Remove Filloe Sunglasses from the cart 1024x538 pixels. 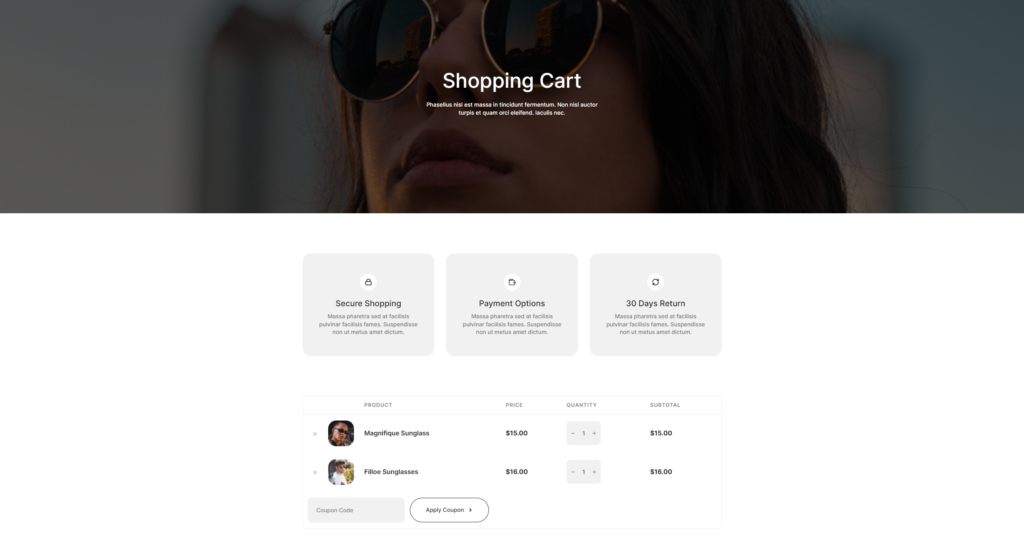tap(315, 472)
